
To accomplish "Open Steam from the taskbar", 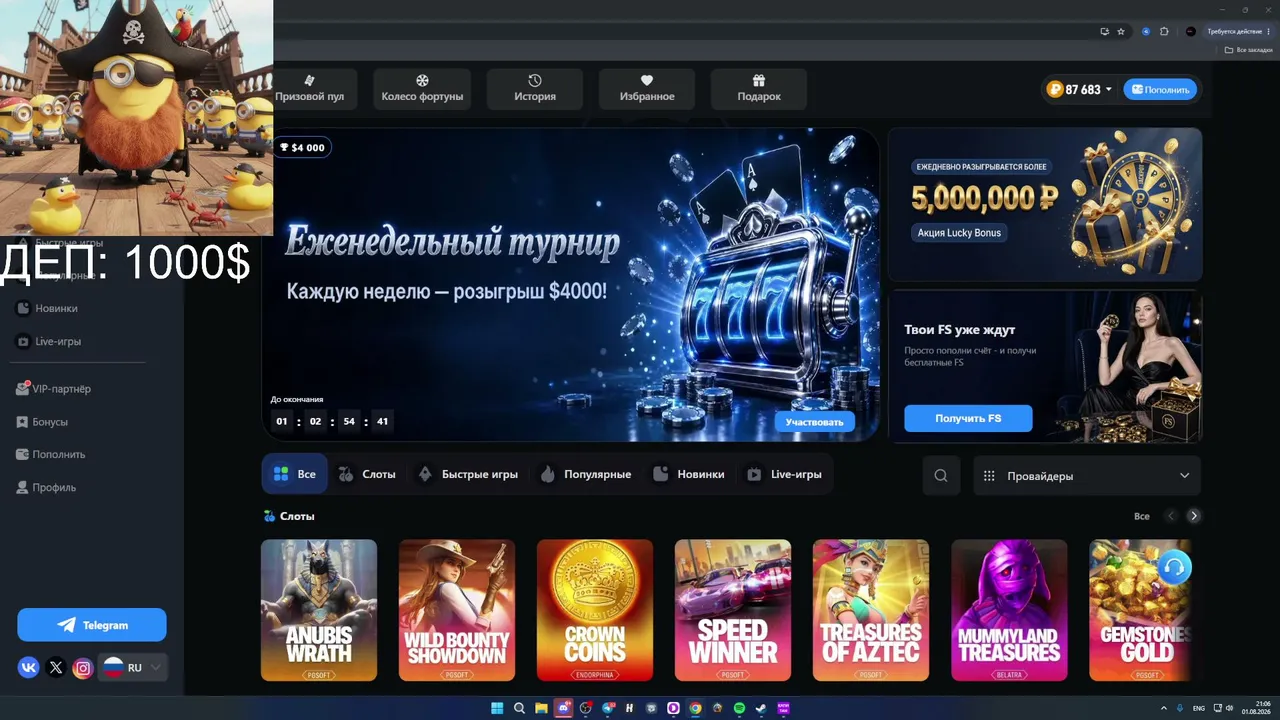I will pos(761,708).
